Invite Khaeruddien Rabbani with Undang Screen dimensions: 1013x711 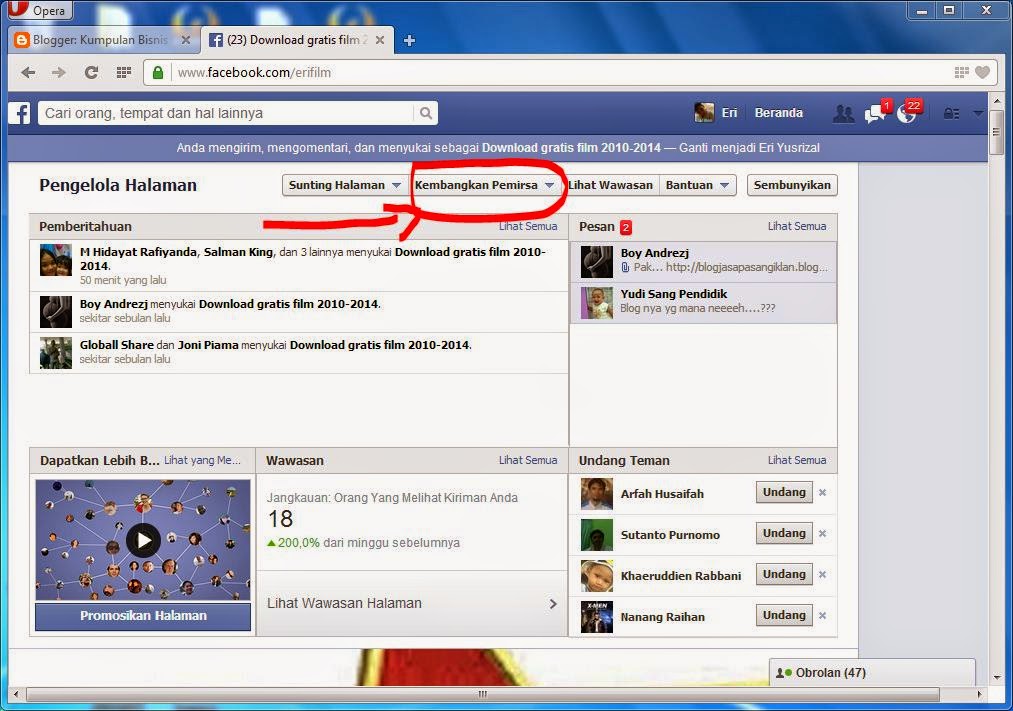[x=784, y=575]
